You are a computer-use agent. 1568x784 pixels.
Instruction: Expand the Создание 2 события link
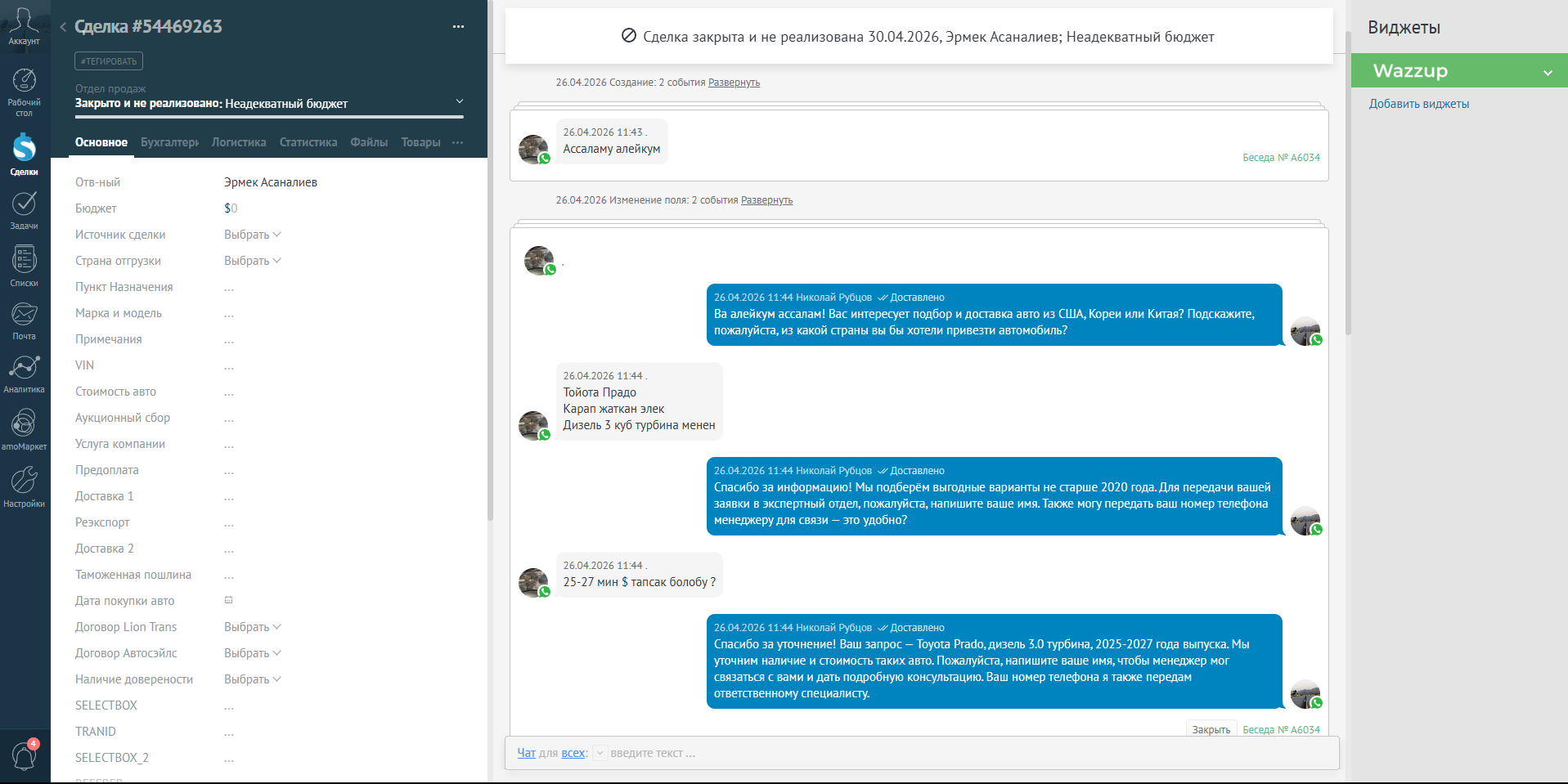point(734,83)
